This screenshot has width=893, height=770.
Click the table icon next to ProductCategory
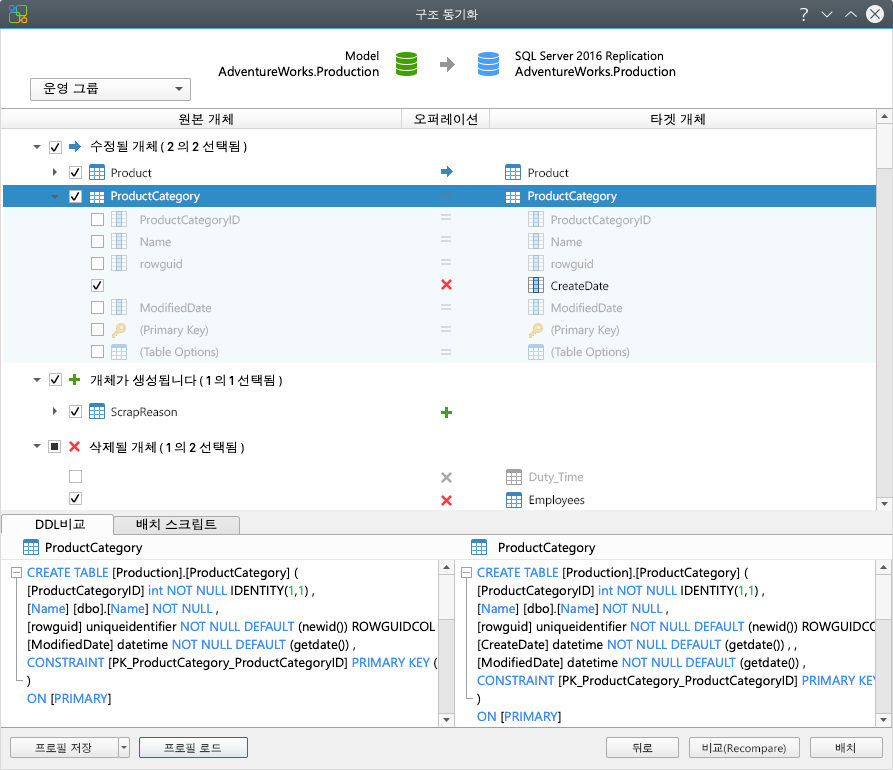pos(97,196)
